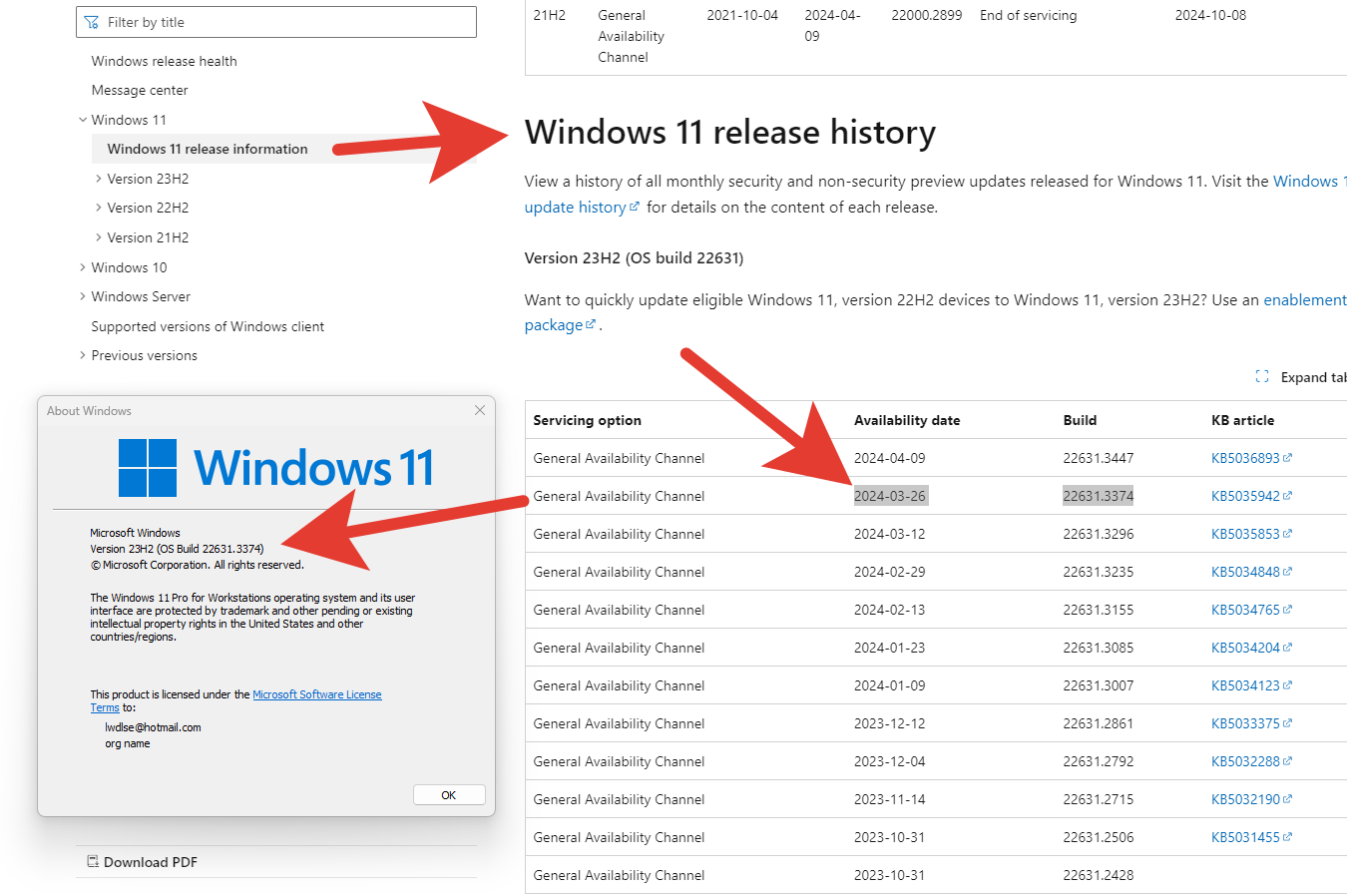Expand the Version 23H2 node

(x=99, y=179)
